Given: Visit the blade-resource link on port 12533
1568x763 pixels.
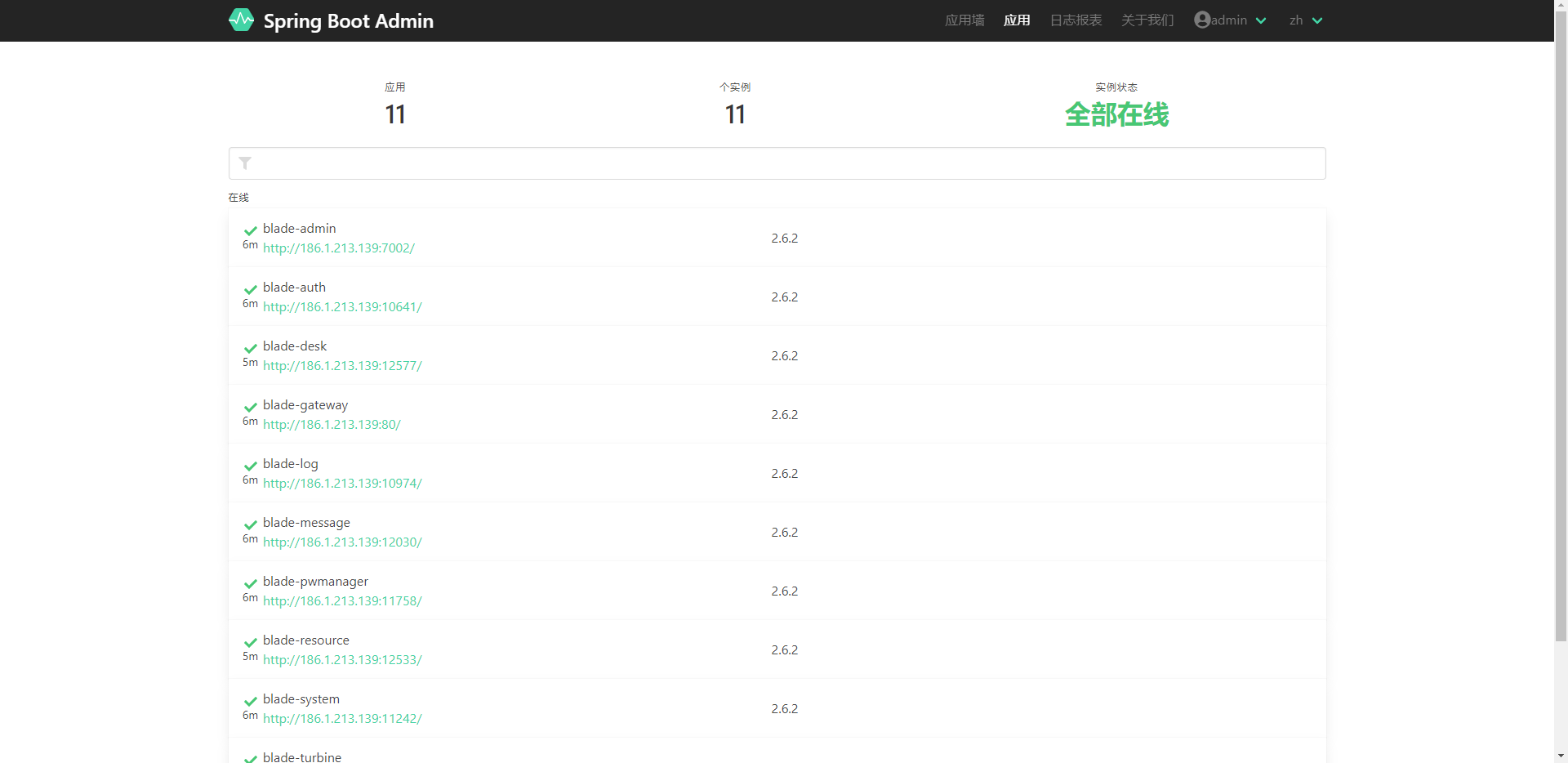Looking at the screenshot, I should [x=342, y=660].
